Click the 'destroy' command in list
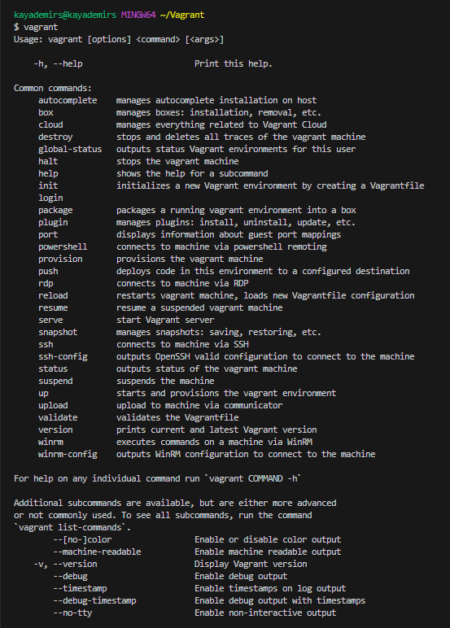 tap(56, 137)
